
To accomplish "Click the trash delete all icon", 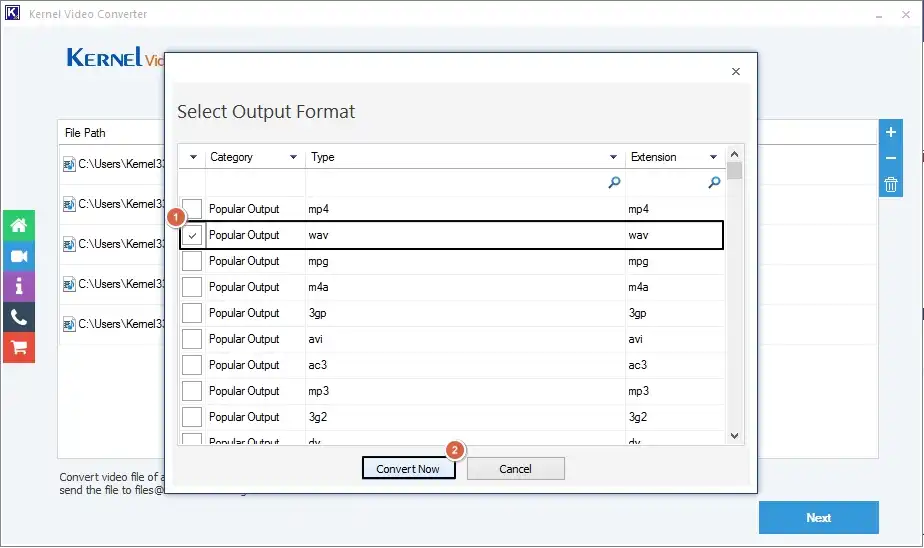I will (890, 184).
